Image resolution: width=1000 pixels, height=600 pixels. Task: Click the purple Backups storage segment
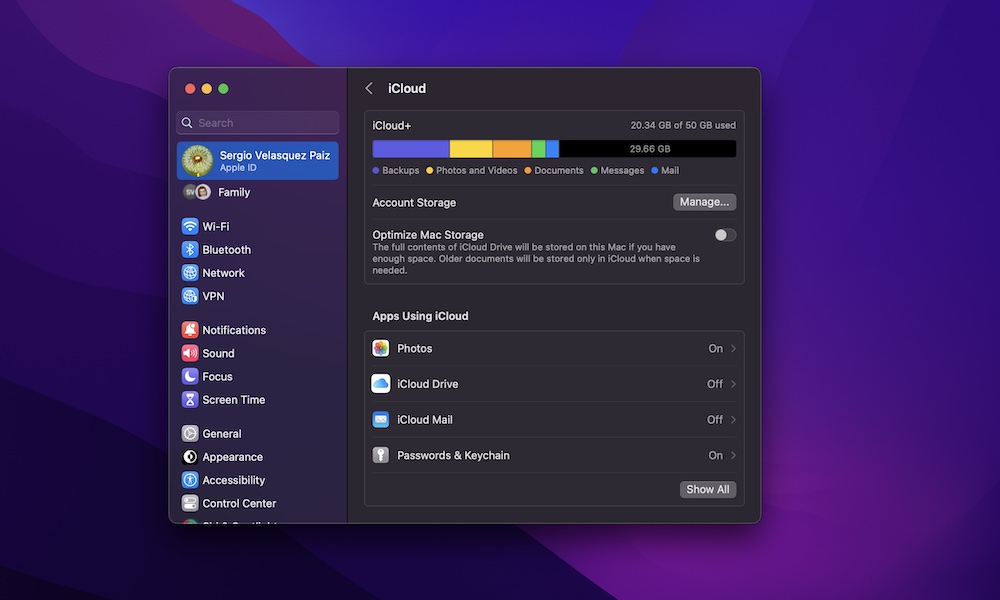[x=411, y=149]
